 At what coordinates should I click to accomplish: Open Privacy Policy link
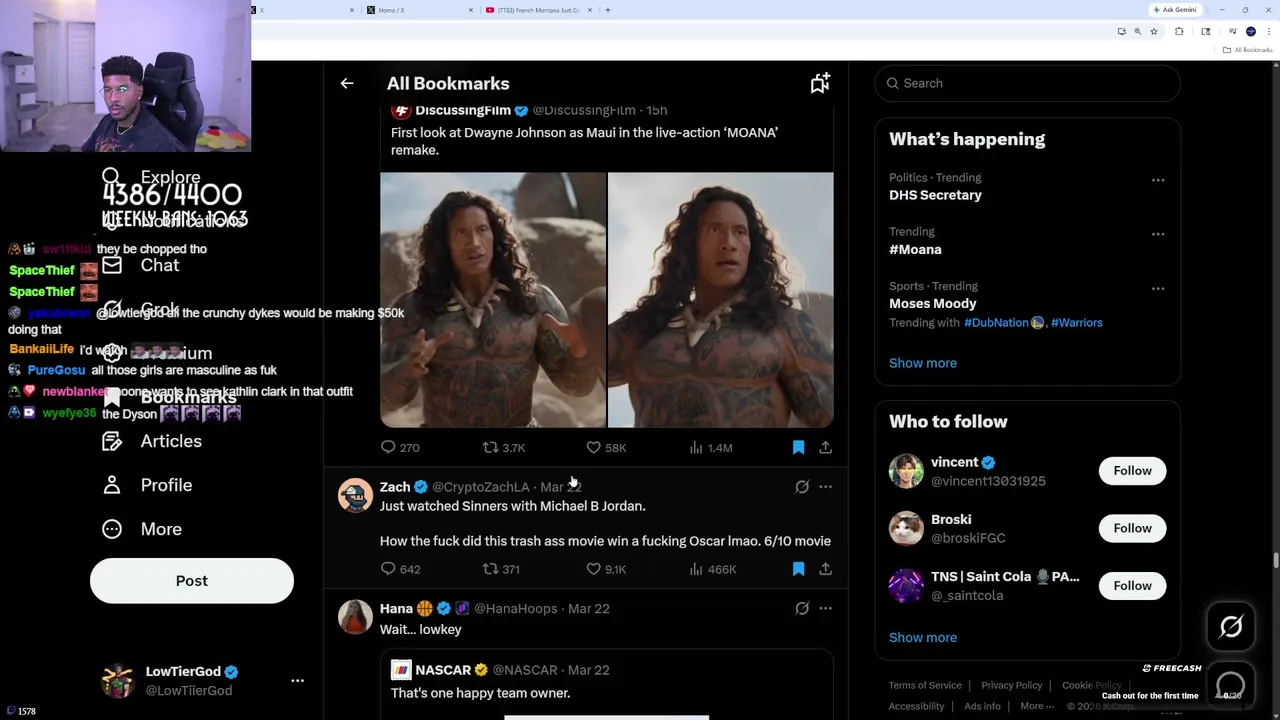point(1011,686)
